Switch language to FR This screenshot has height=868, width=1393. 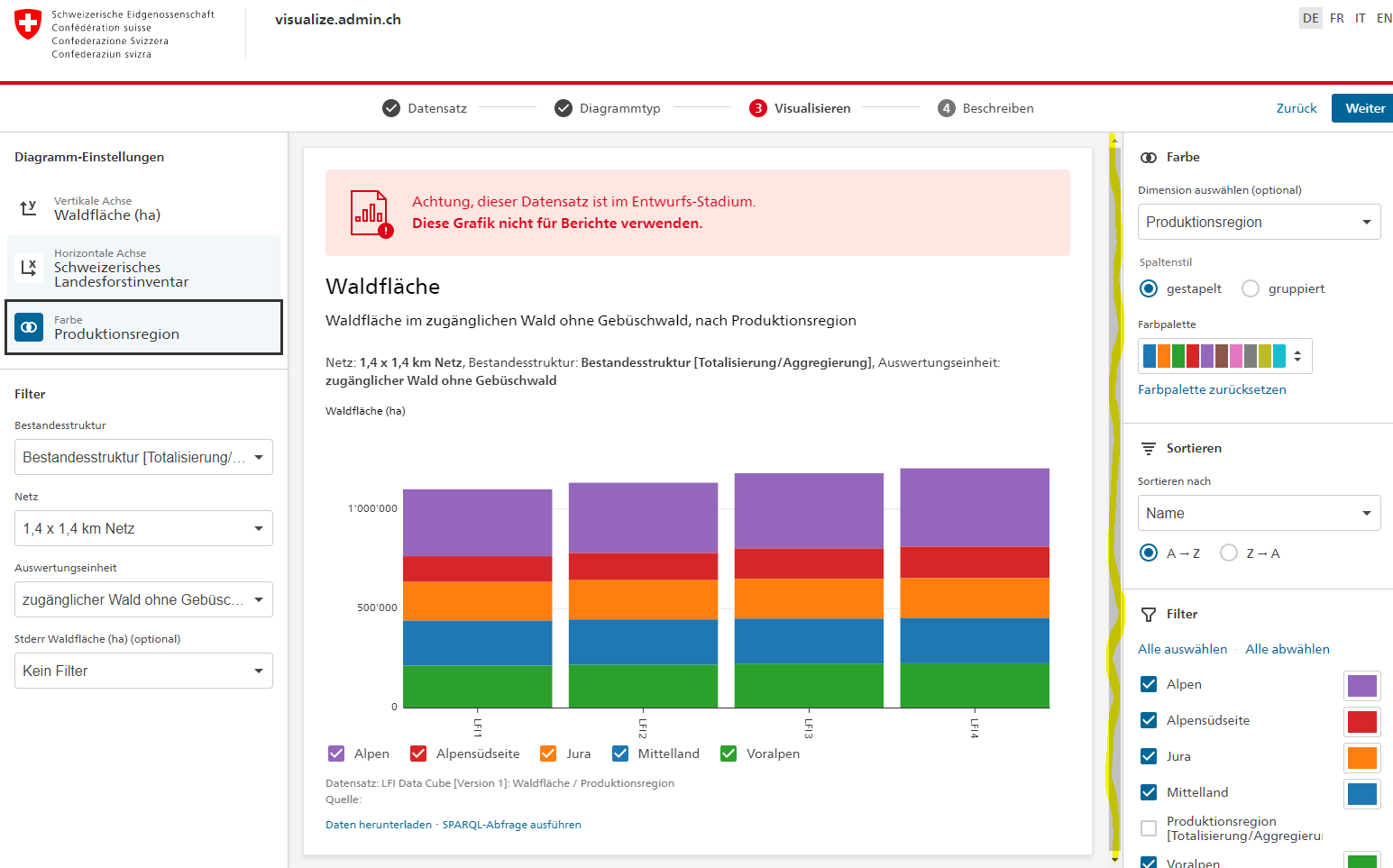coord(1337,18)
